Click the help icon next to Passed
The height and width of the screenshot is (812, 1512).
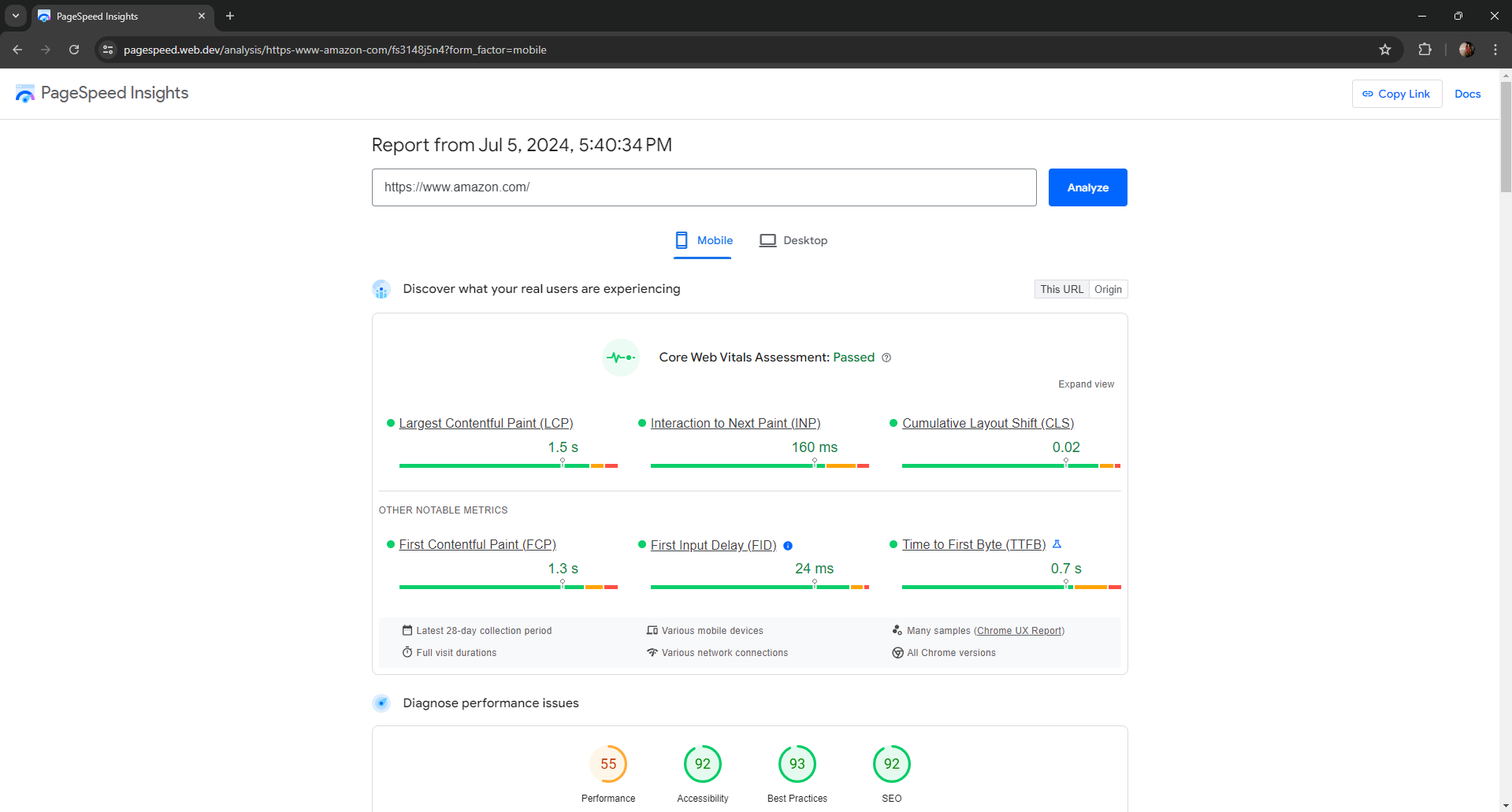(x=886, y=358)
